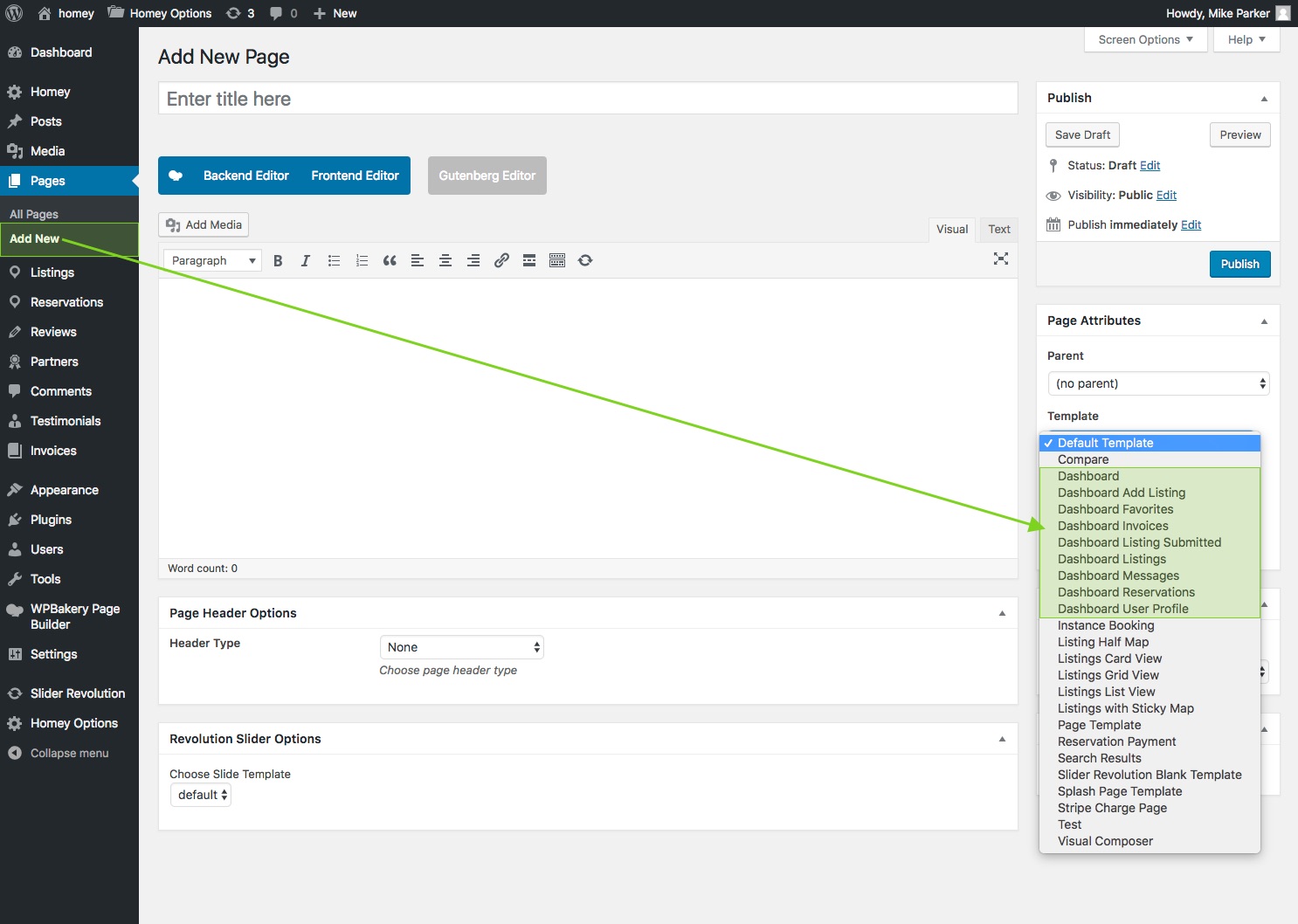Align text center
1298x924 pixels.
[x=445, y=260]
